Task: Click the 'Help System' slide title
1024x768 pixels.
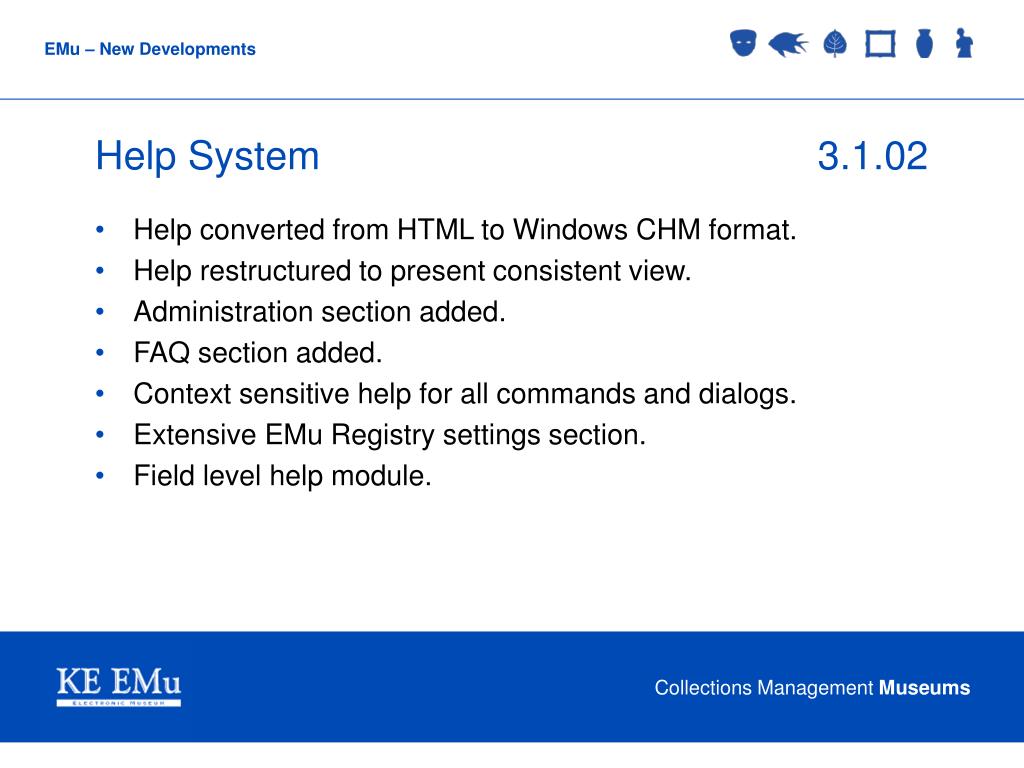Action: 207,157
